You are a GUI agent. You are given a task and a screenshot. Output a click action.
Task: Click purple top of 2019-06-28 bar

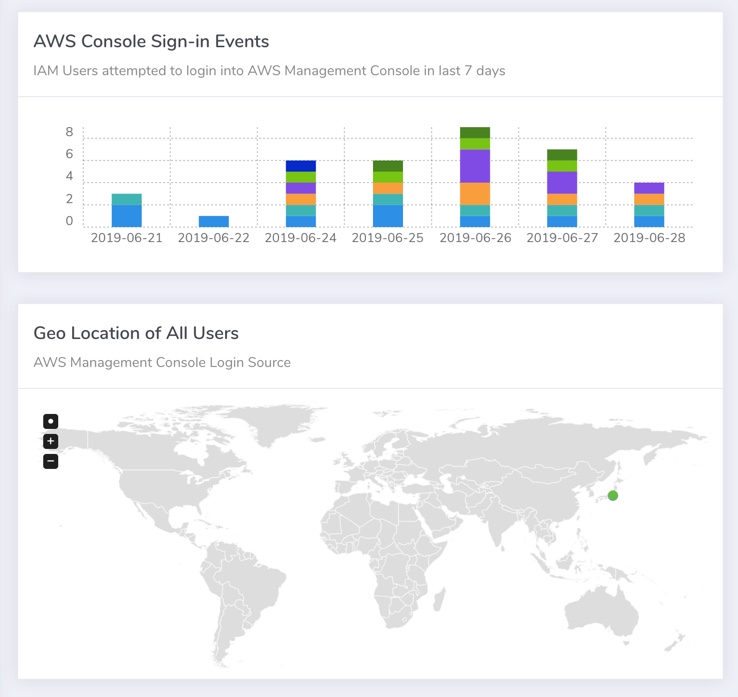pyautogui.click(x=649, y=188)
